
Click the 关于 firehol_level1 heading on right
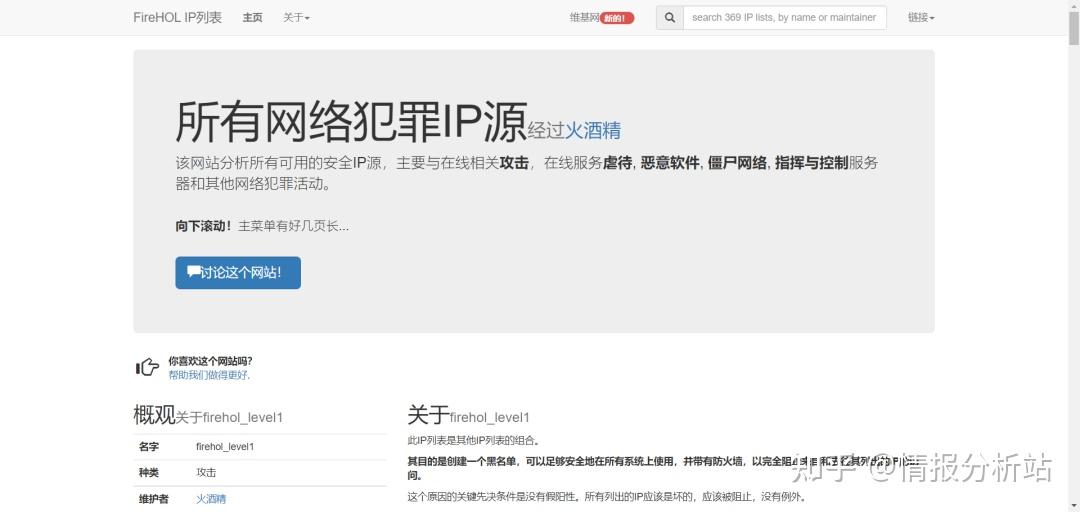468,415
